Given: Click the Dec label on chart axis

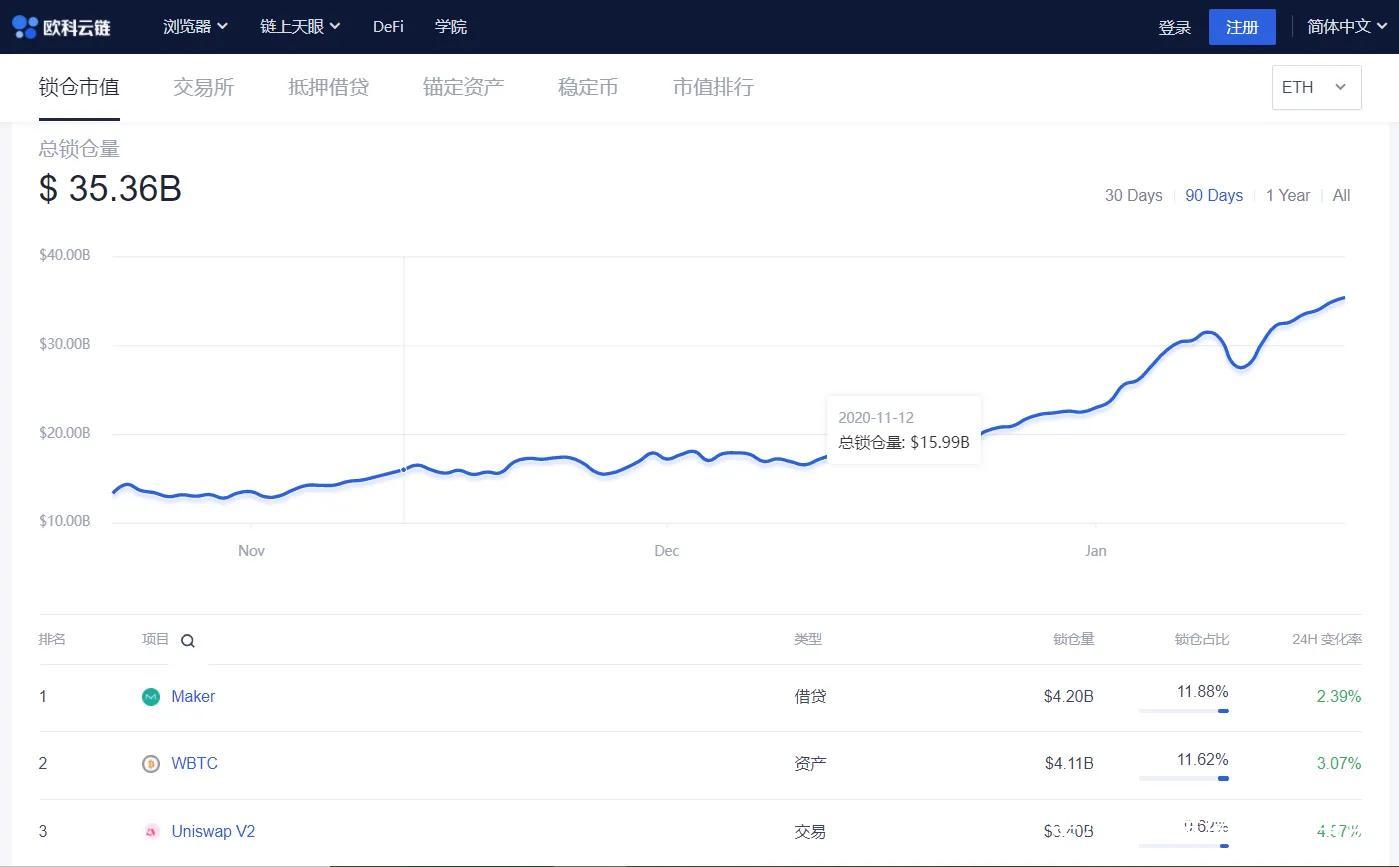Looking at the screenshot, I should pyautogui.click(x=667, y=551).
